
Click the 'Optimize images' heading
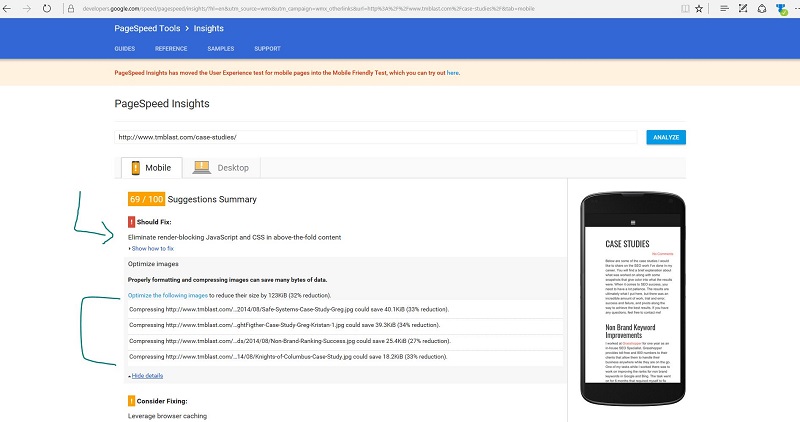153,264
